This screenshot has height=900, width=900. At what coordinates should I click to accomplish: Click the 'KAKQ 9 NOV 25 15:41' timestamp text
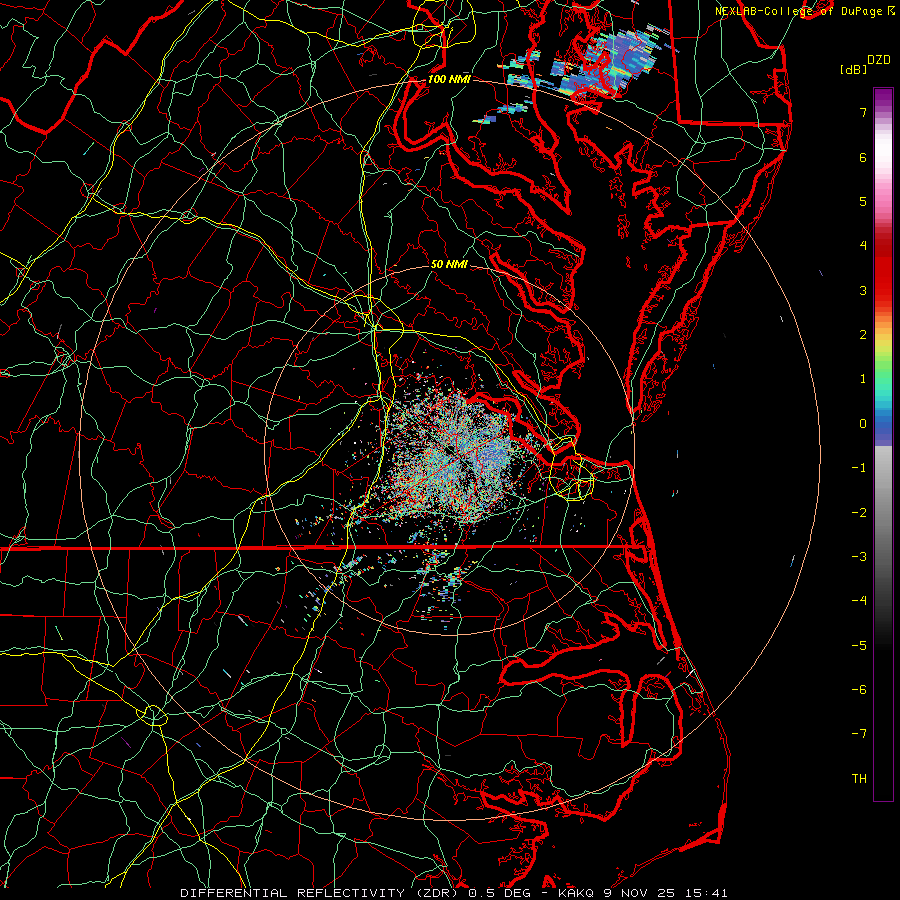[x=643, y=893]
